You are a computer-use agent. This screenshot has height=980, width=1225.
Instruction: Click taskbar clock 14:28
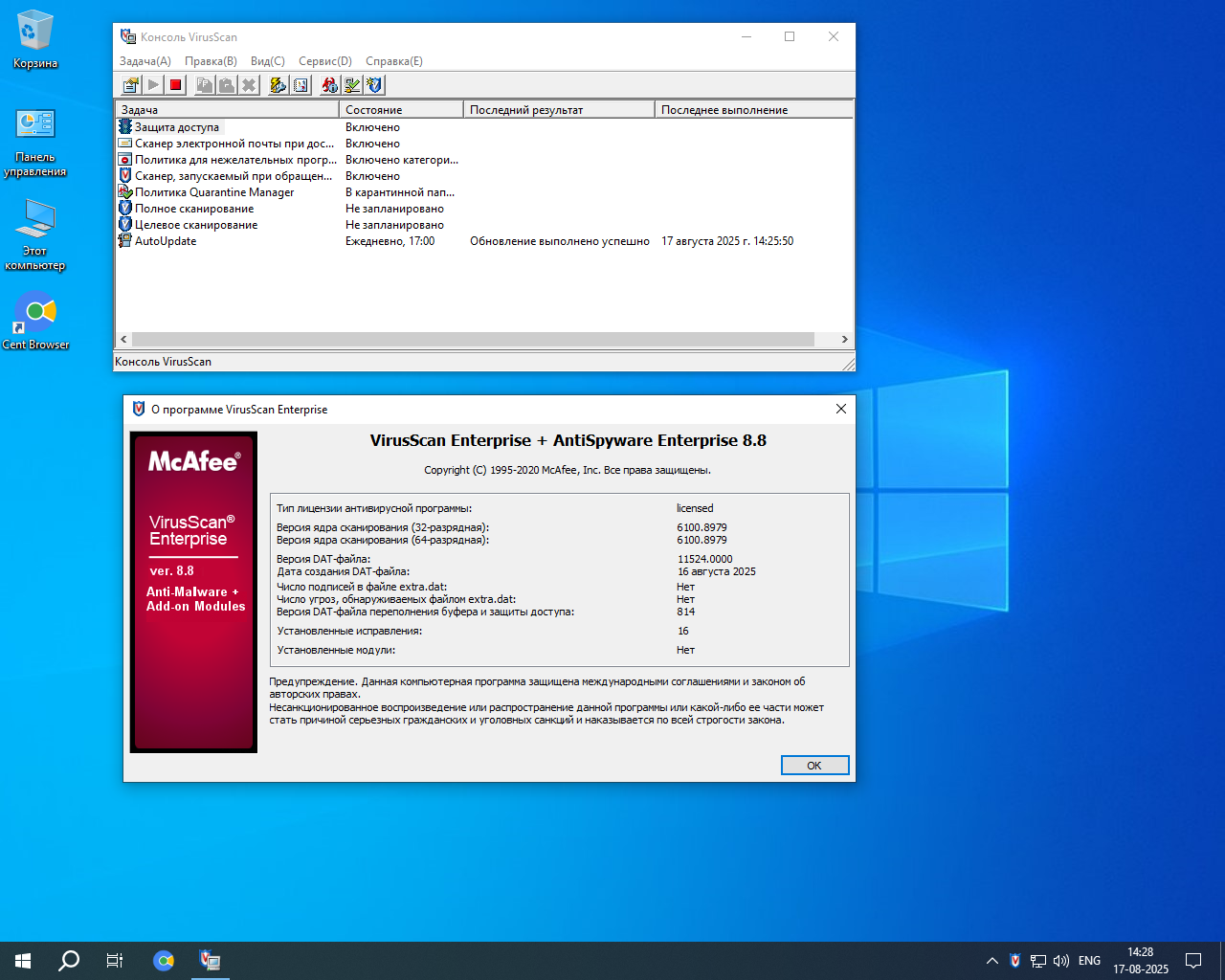click(1141, 952)
